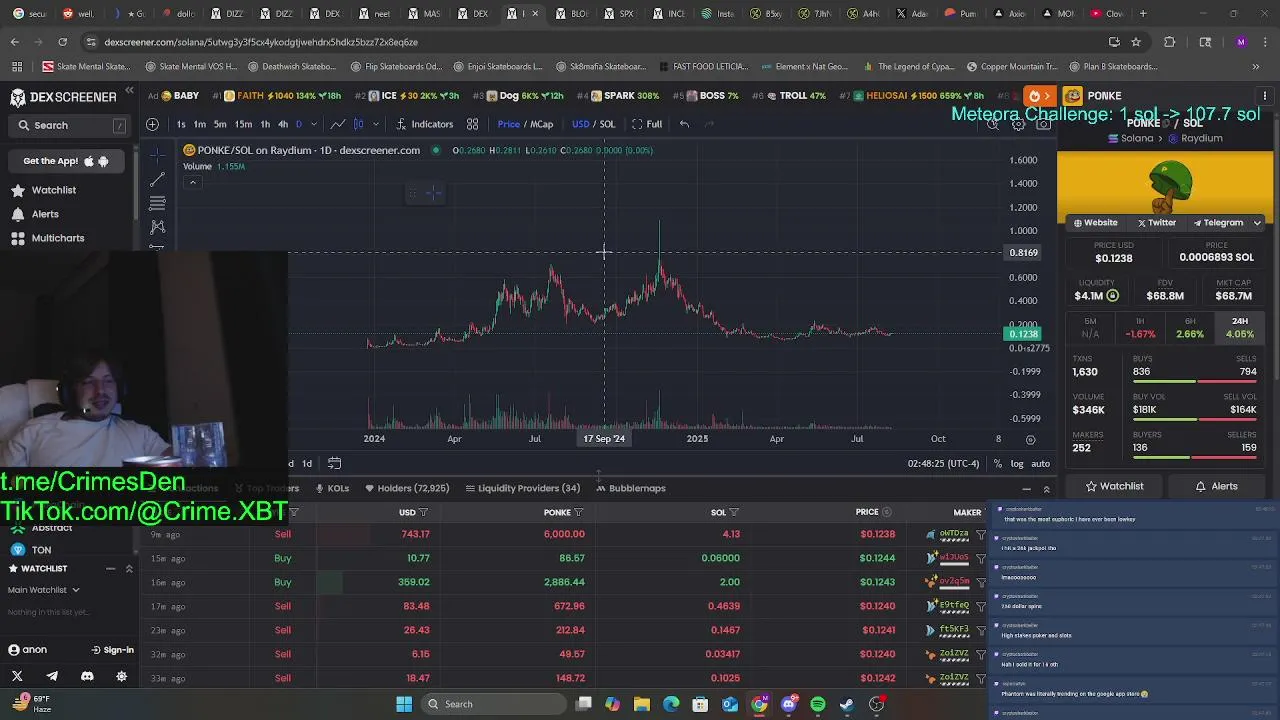Open the chart style dropdown arrow
This screenshot has width=1280, height=720.
[x=375, y=124]
